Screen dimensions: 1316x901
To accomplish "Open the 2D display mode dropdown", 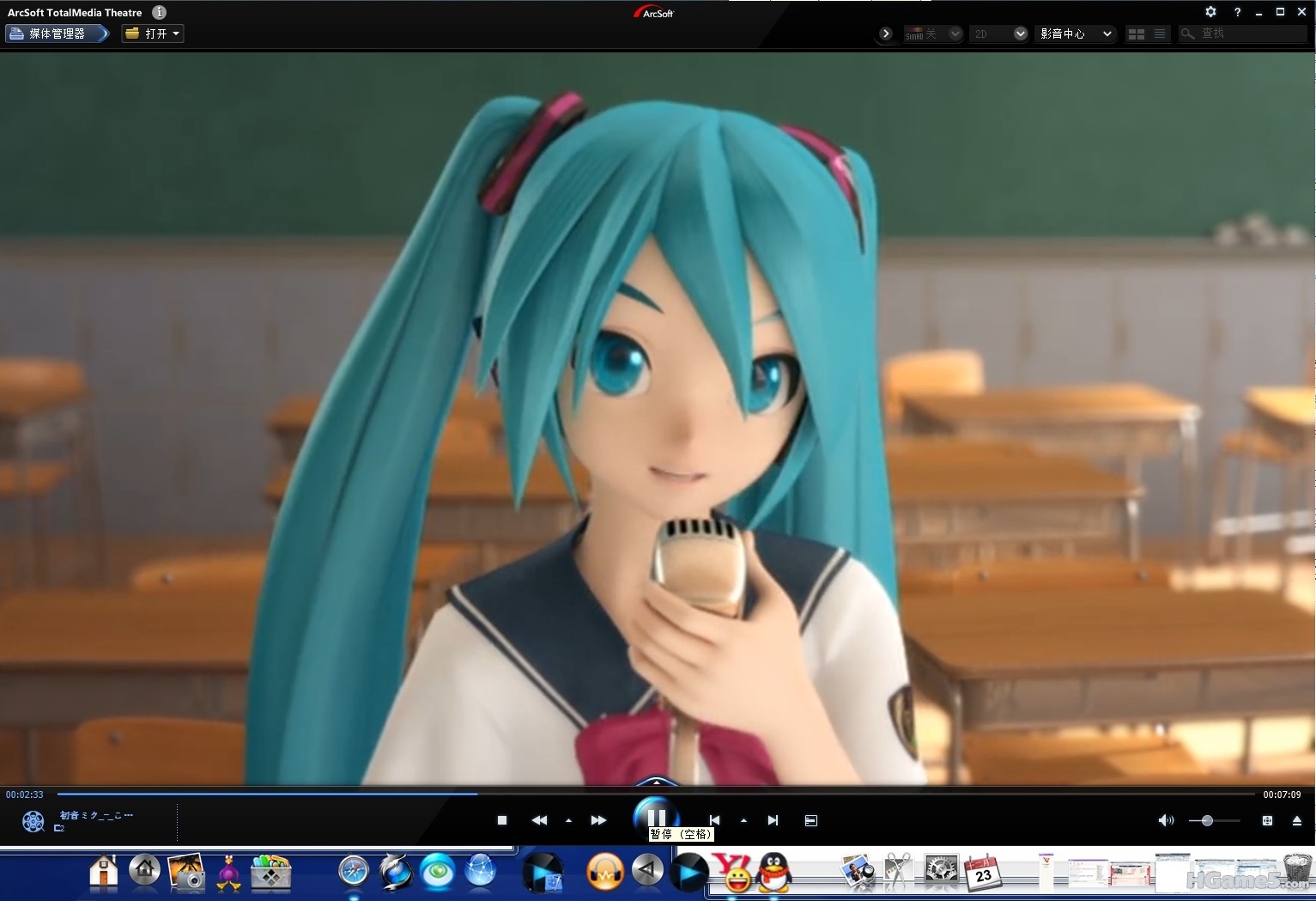I will click(x=1020, y=33).
